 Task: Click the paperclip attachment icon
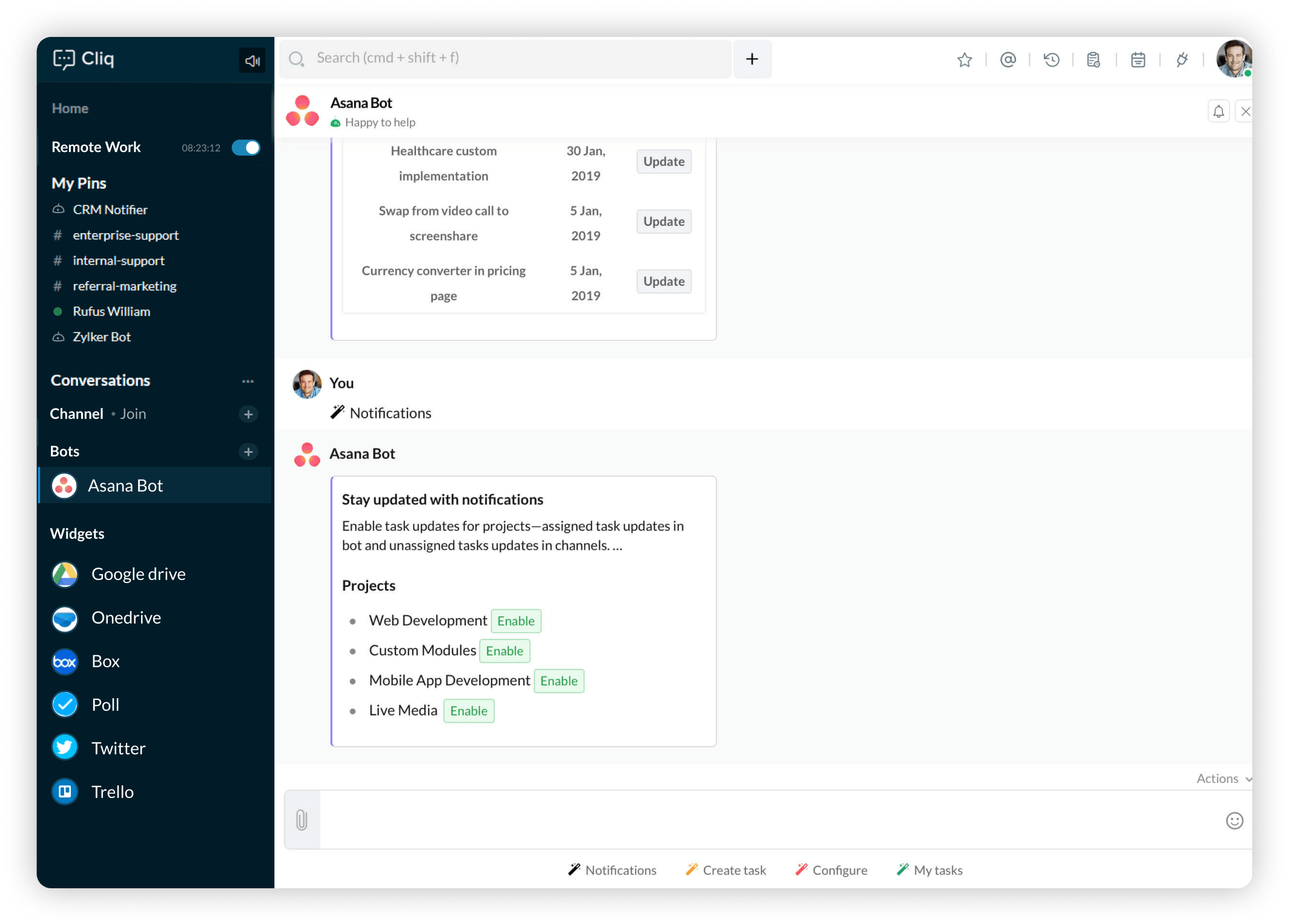302,820
